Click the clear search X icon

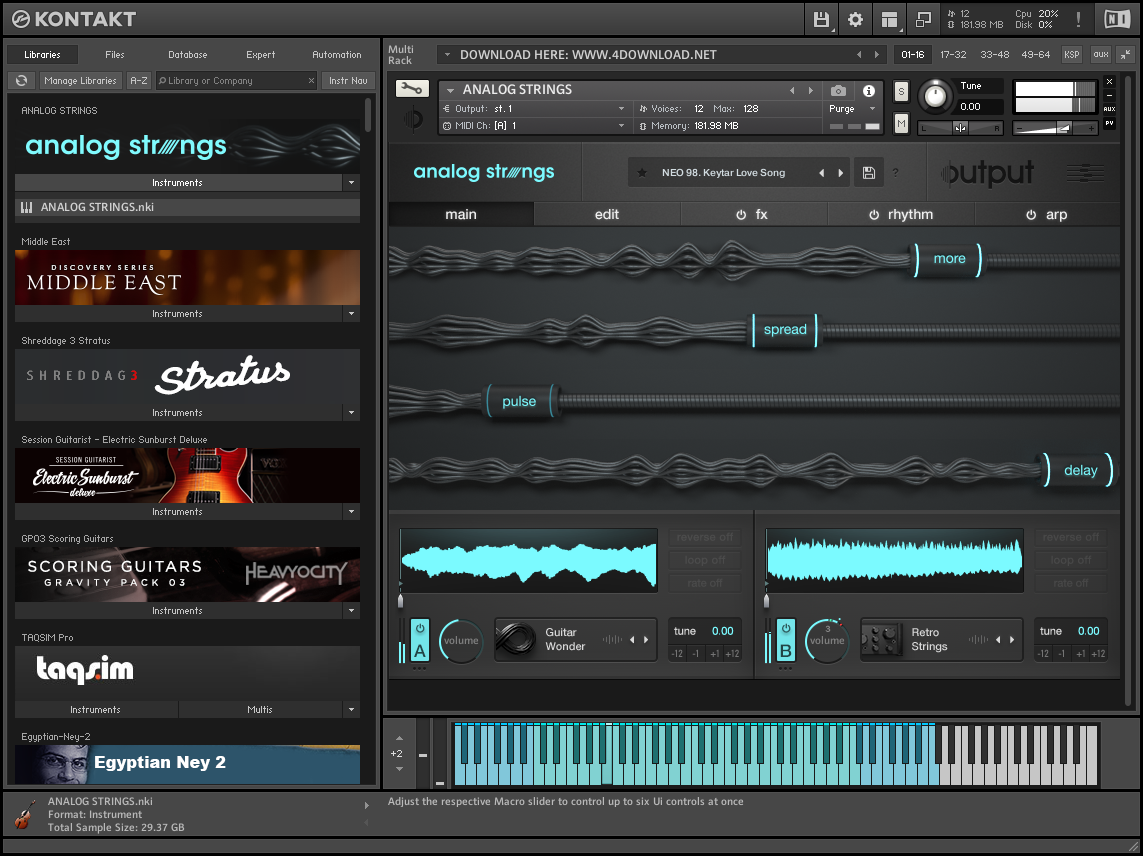[x=311, y=81]
